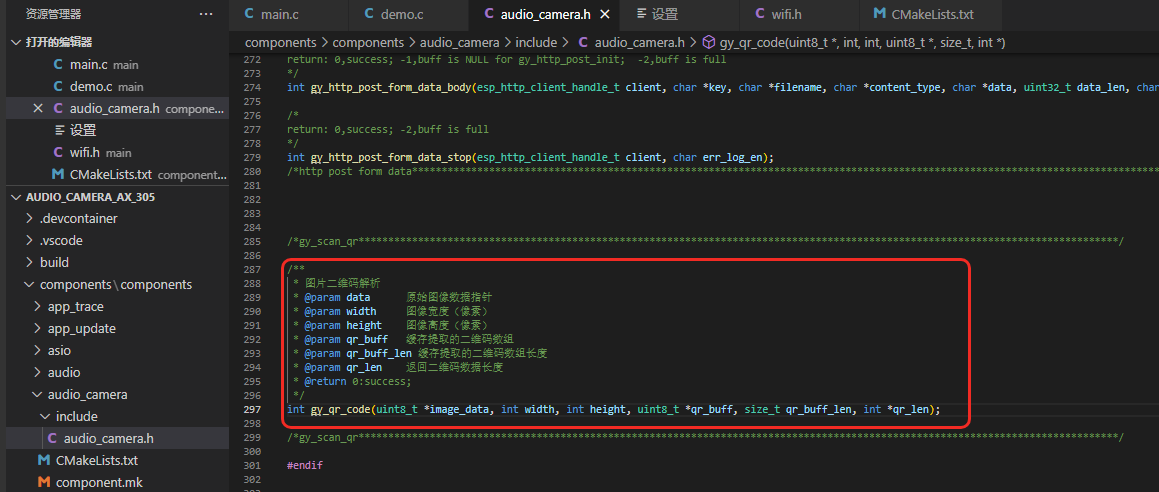The image size is (1159, 492).
Task: Click @param qr_buff_len comment line
Action: click(x=420, y=353)
